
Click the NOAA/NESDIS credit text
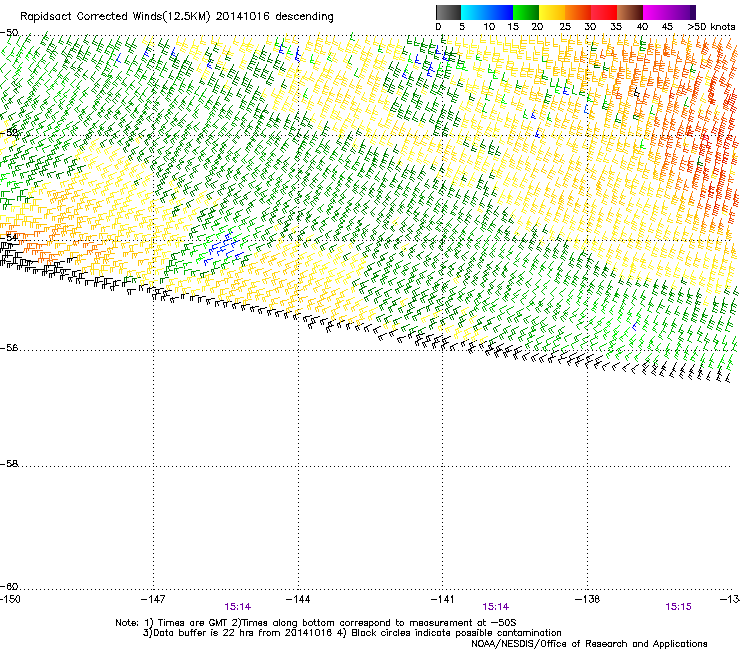[x=589, y=644]
